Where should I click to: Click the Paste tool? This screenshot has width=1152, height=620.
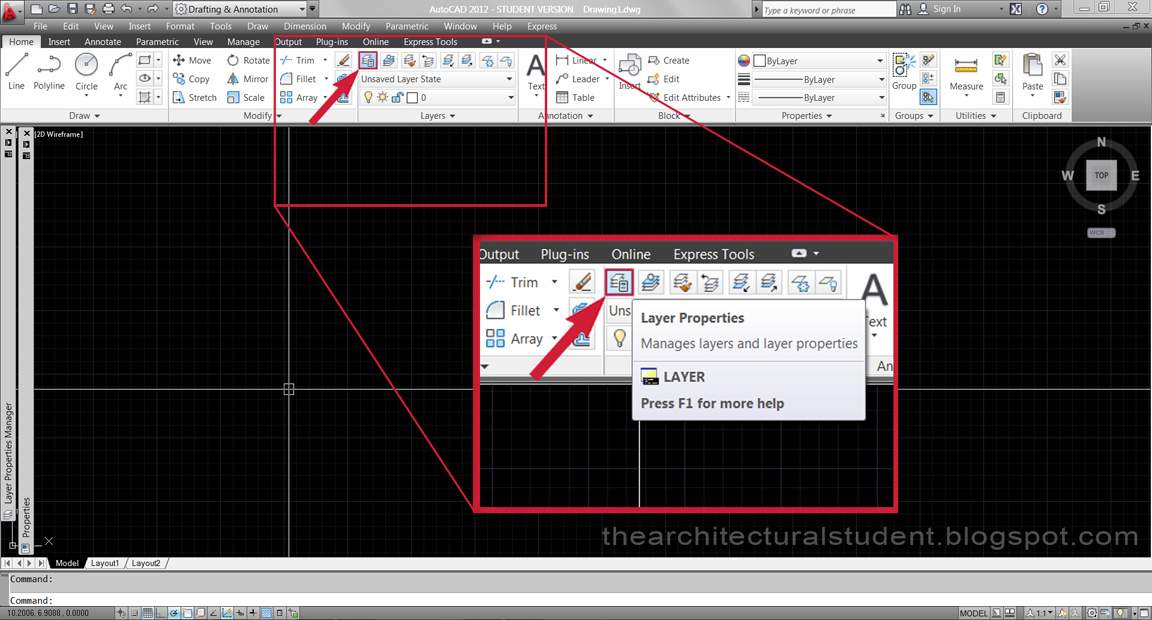pyautogui.click(x=1032, y=73)
